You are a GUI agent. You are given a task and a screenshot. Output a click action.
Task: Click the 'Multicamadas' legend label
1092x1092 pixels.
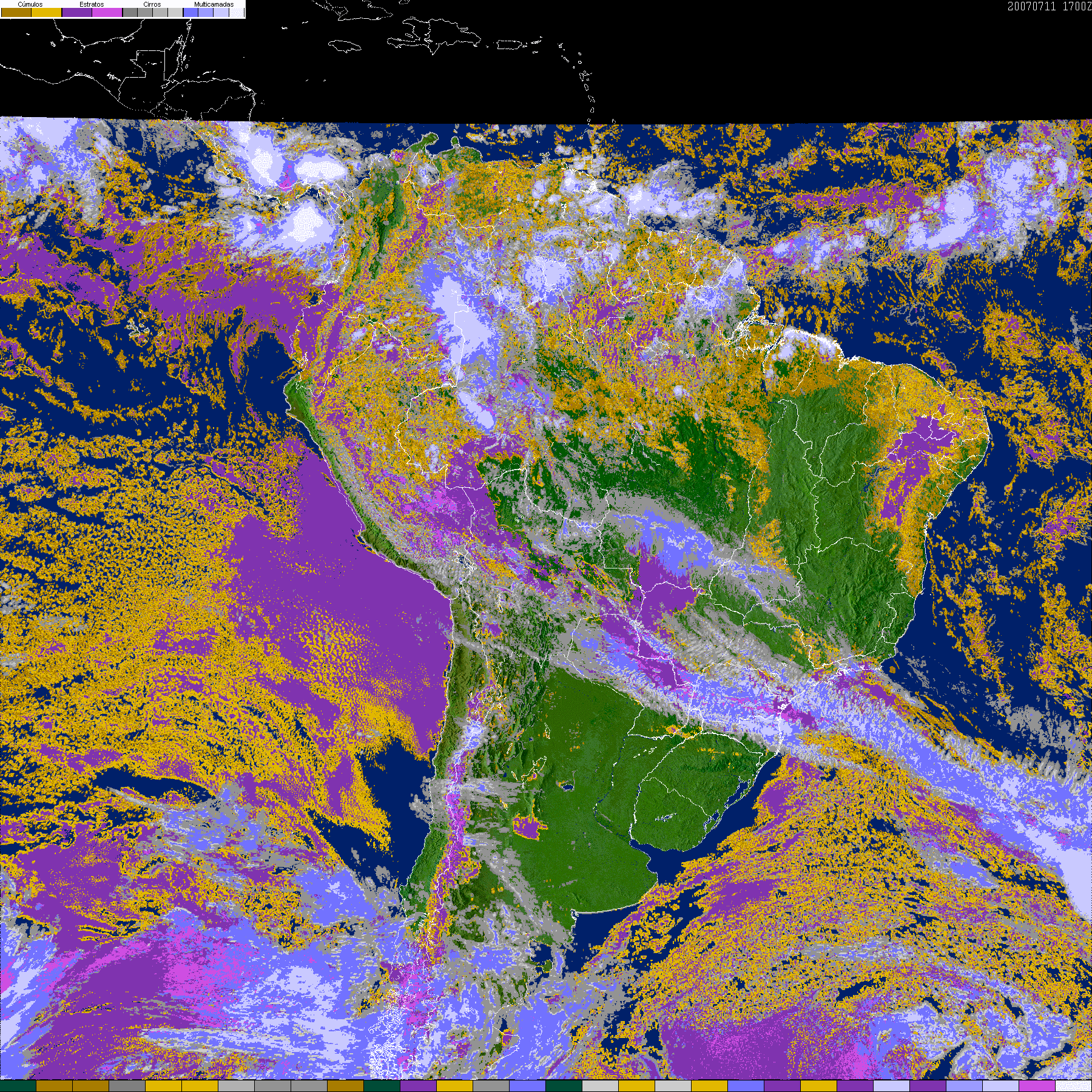pos(214,4)
